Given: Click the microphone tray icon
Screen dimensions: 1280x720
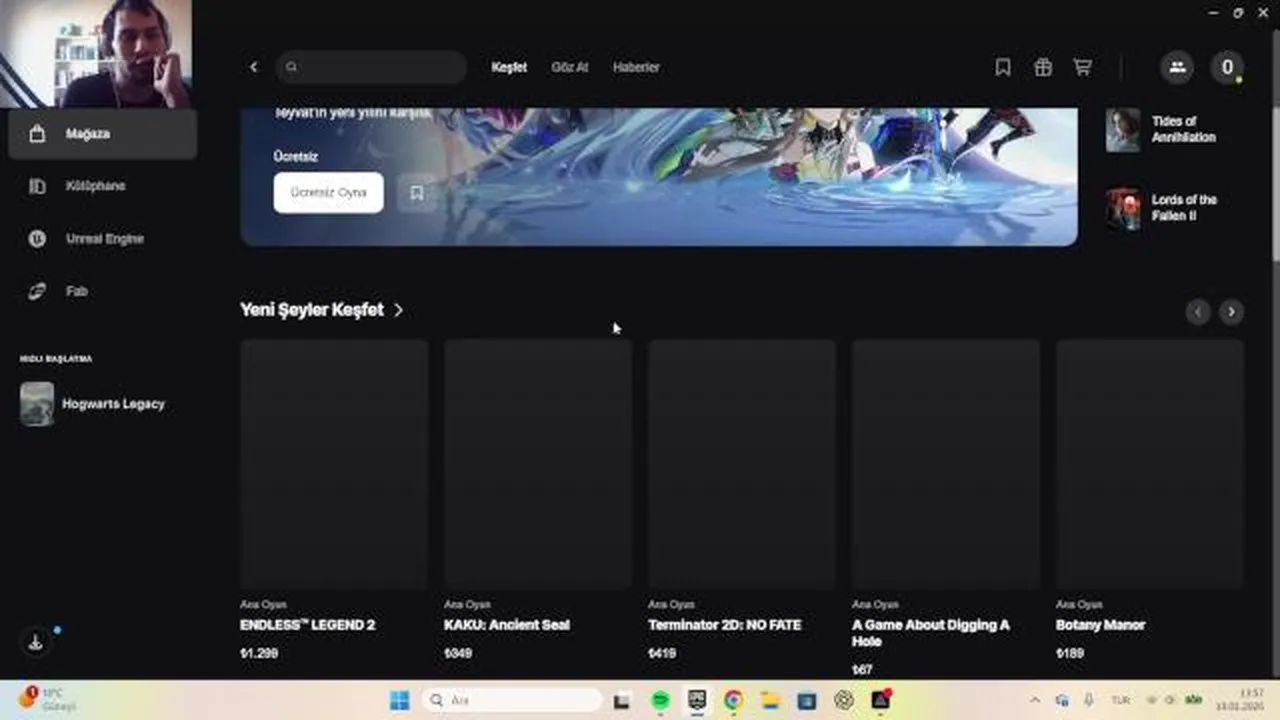Looking at the screenshot, I should tap(1088, 701).
